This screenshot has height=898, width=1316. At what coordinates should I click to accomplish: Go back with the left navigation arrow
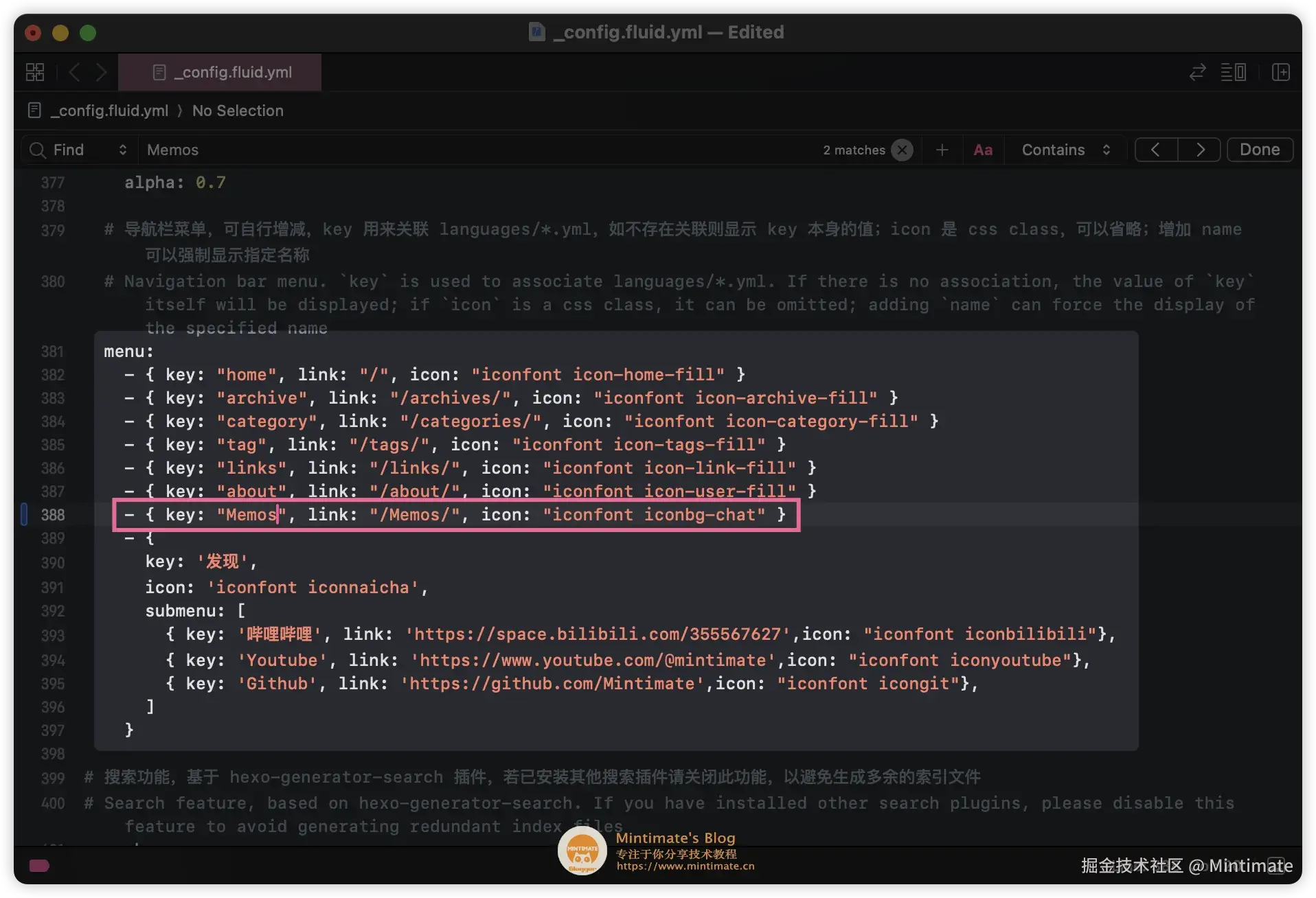click(75, 72)
